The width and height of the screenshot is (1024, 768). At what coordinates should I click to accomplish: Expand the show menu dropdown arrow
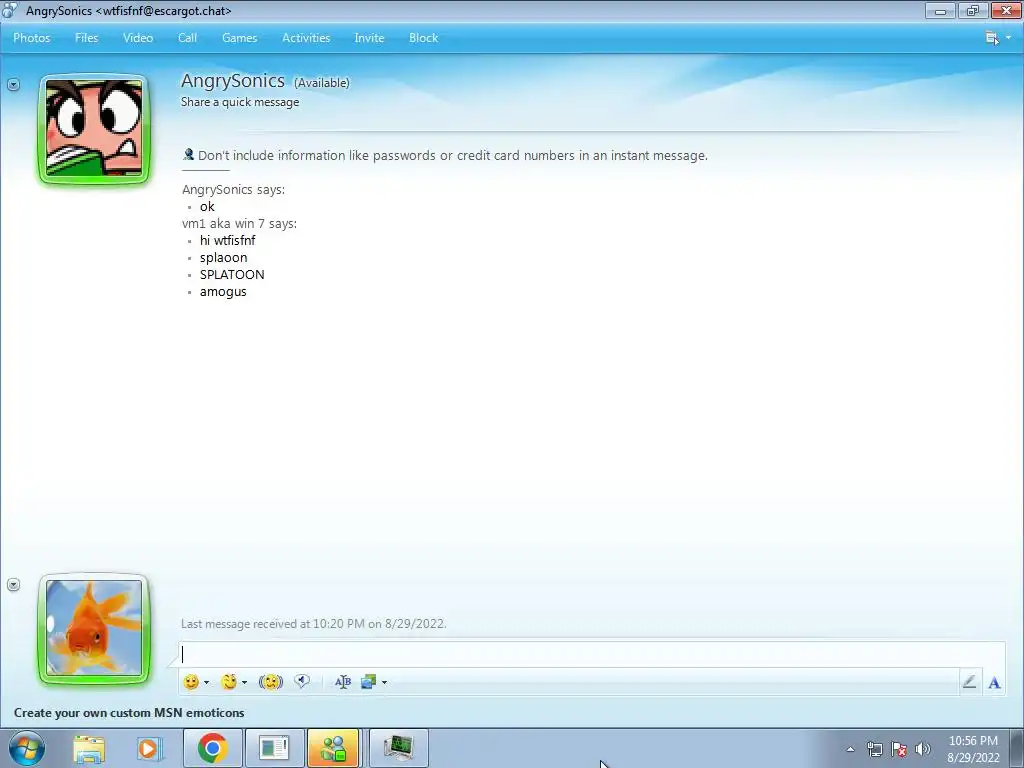(x=1008, y=38)
